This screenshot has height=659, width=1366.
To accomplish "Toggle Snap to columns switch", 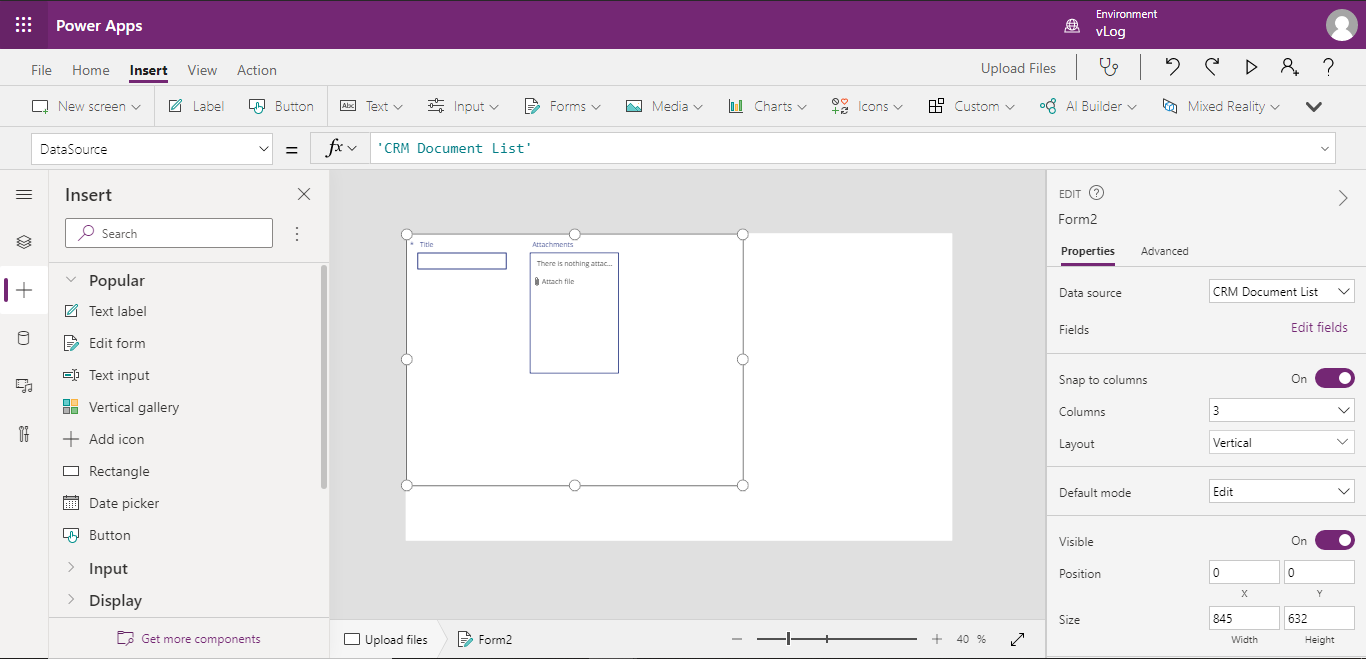I will click(1334, 378).
